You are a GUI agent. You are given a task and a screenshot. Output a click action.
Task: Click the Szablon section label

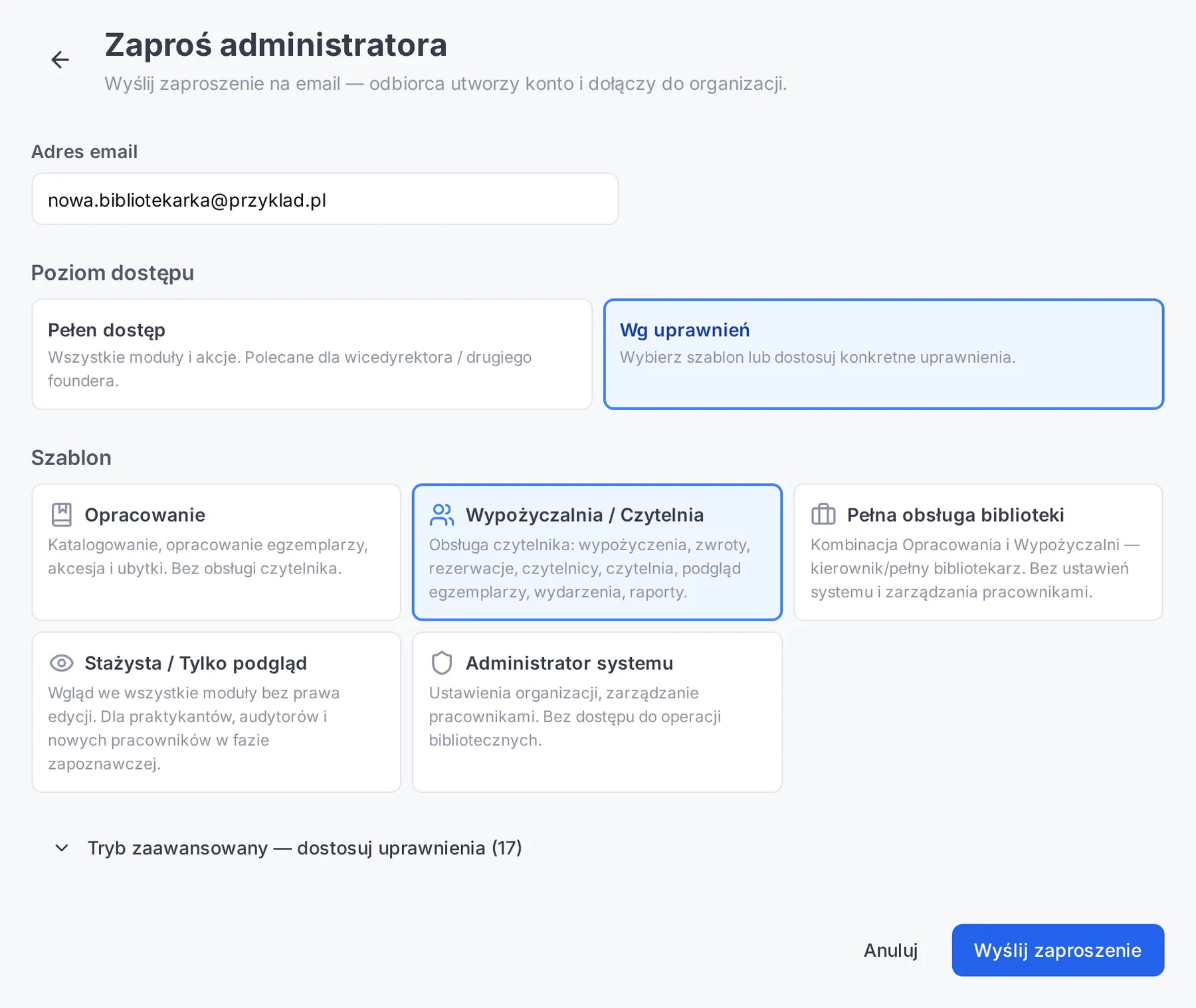point(71,458)
